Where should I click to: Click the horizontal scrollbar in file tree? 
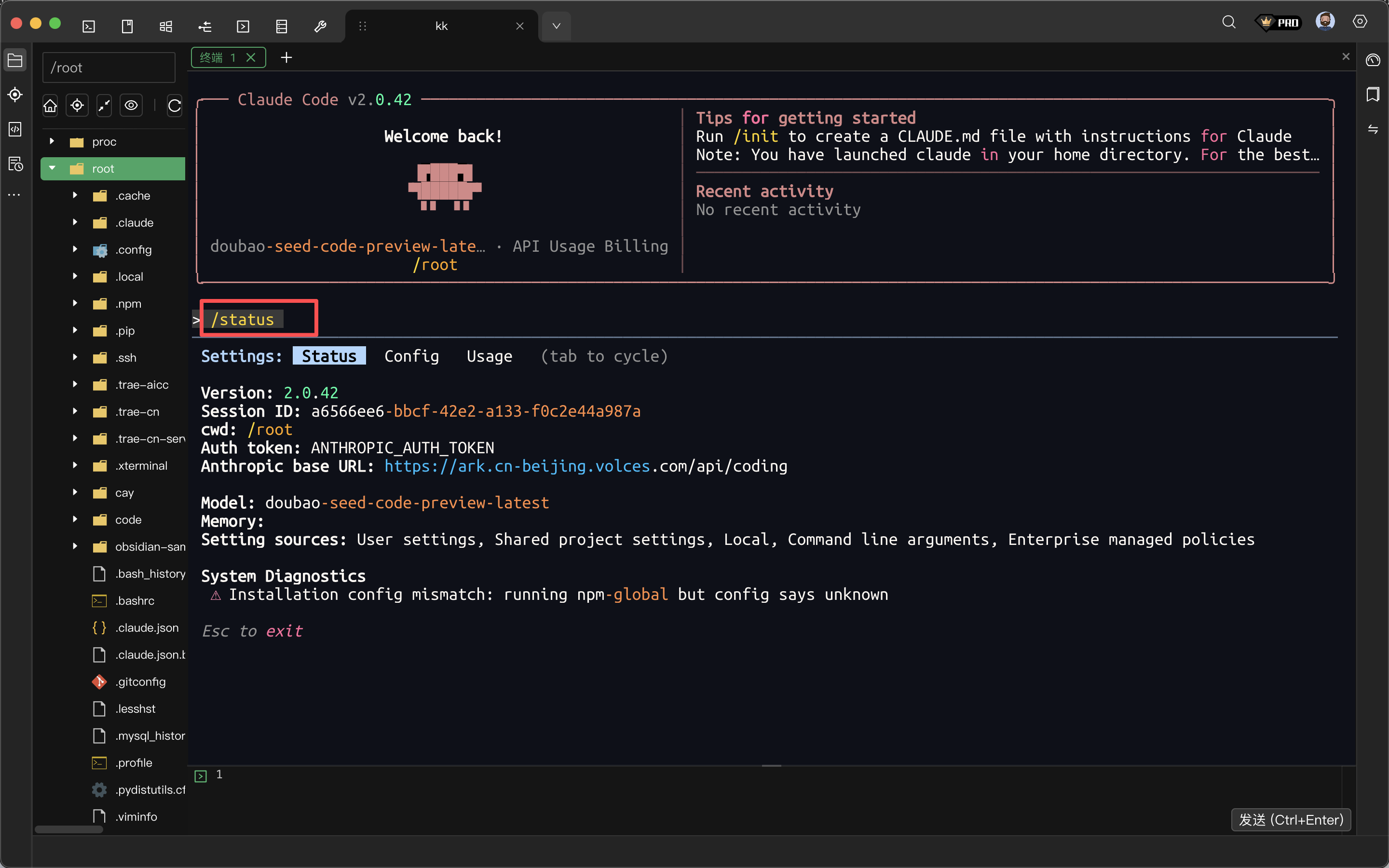pos(69,829)
